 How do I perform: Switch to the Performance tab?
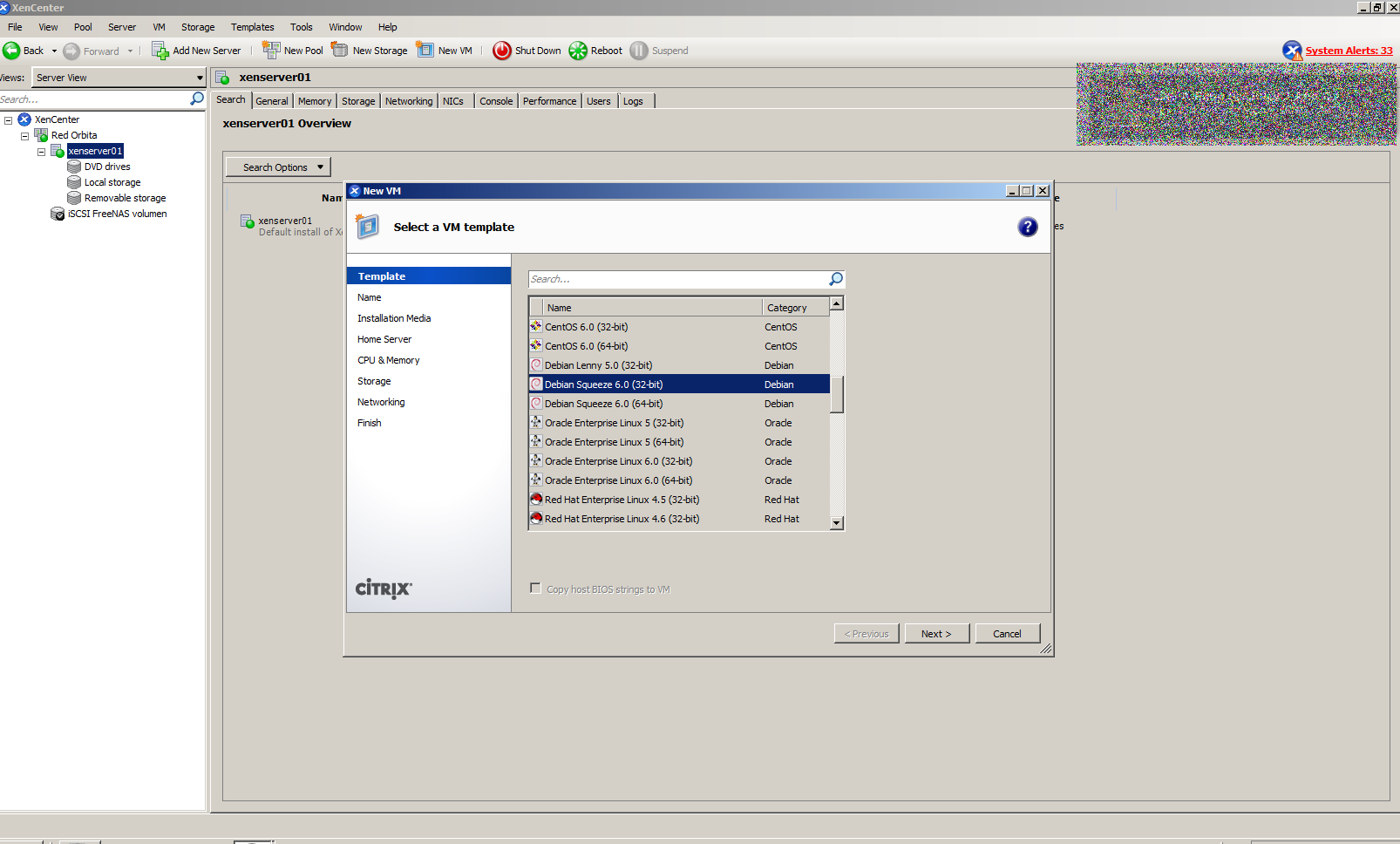(x=549, y=101)
